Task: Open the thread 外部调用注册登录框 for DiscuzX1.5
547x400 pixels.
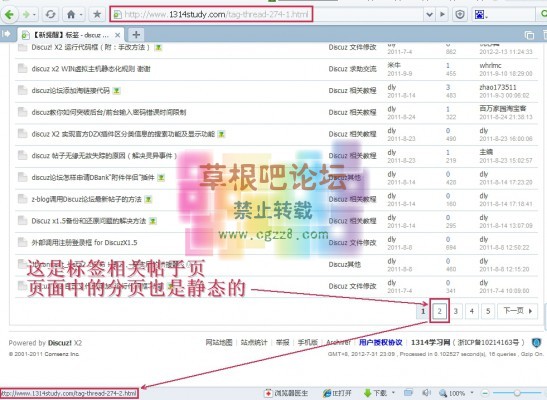Action: [x=84, y=242]
